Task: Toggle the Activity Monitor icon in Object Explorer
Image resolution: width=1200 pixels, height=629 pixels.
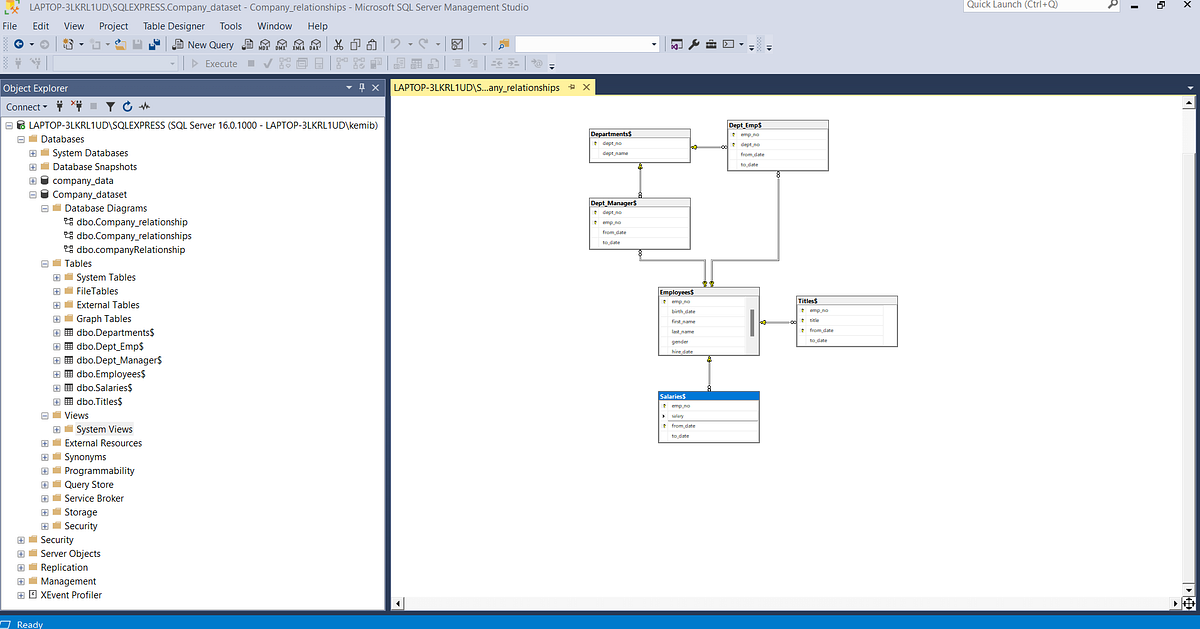Action: (x=143, y=106)
